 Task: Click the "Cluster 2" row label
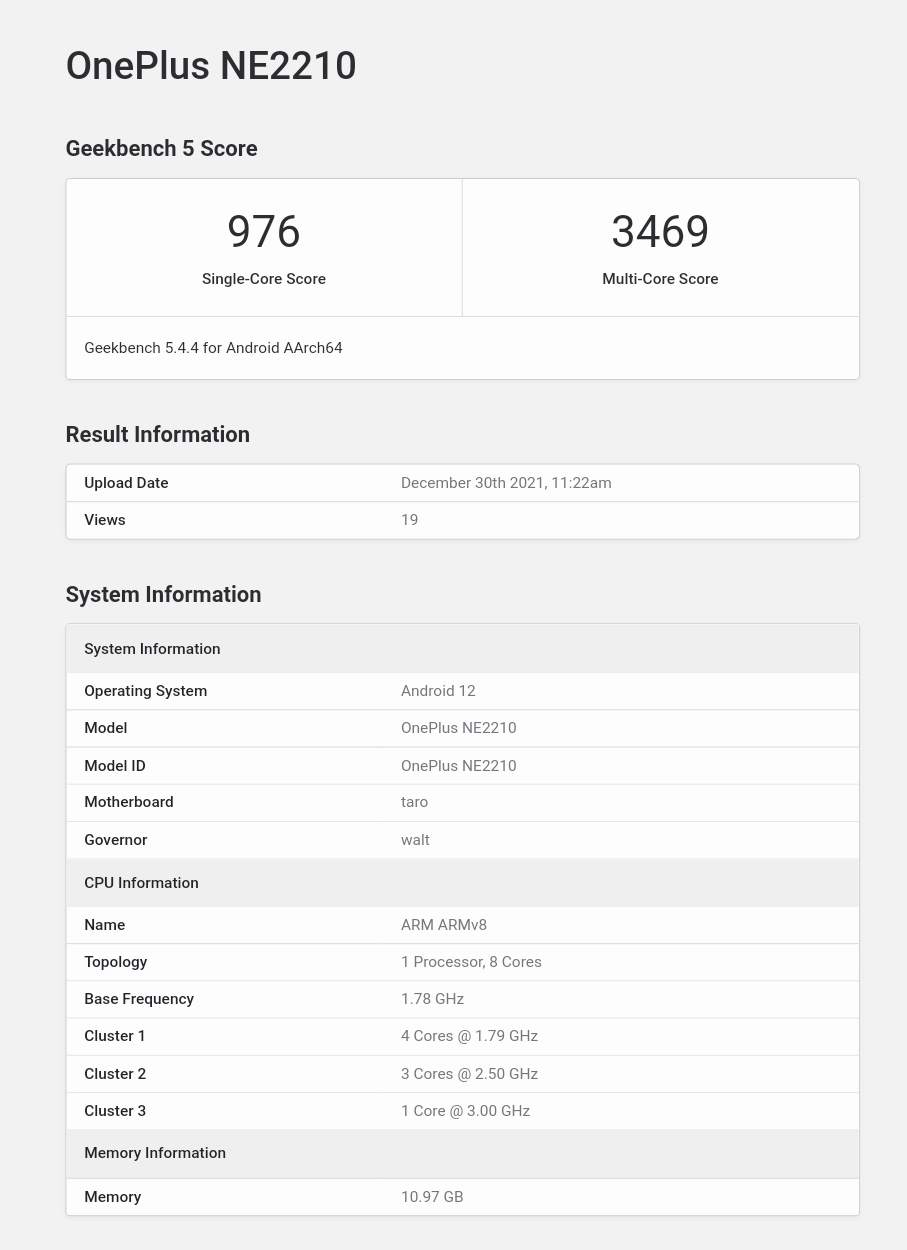(115, 1074)
